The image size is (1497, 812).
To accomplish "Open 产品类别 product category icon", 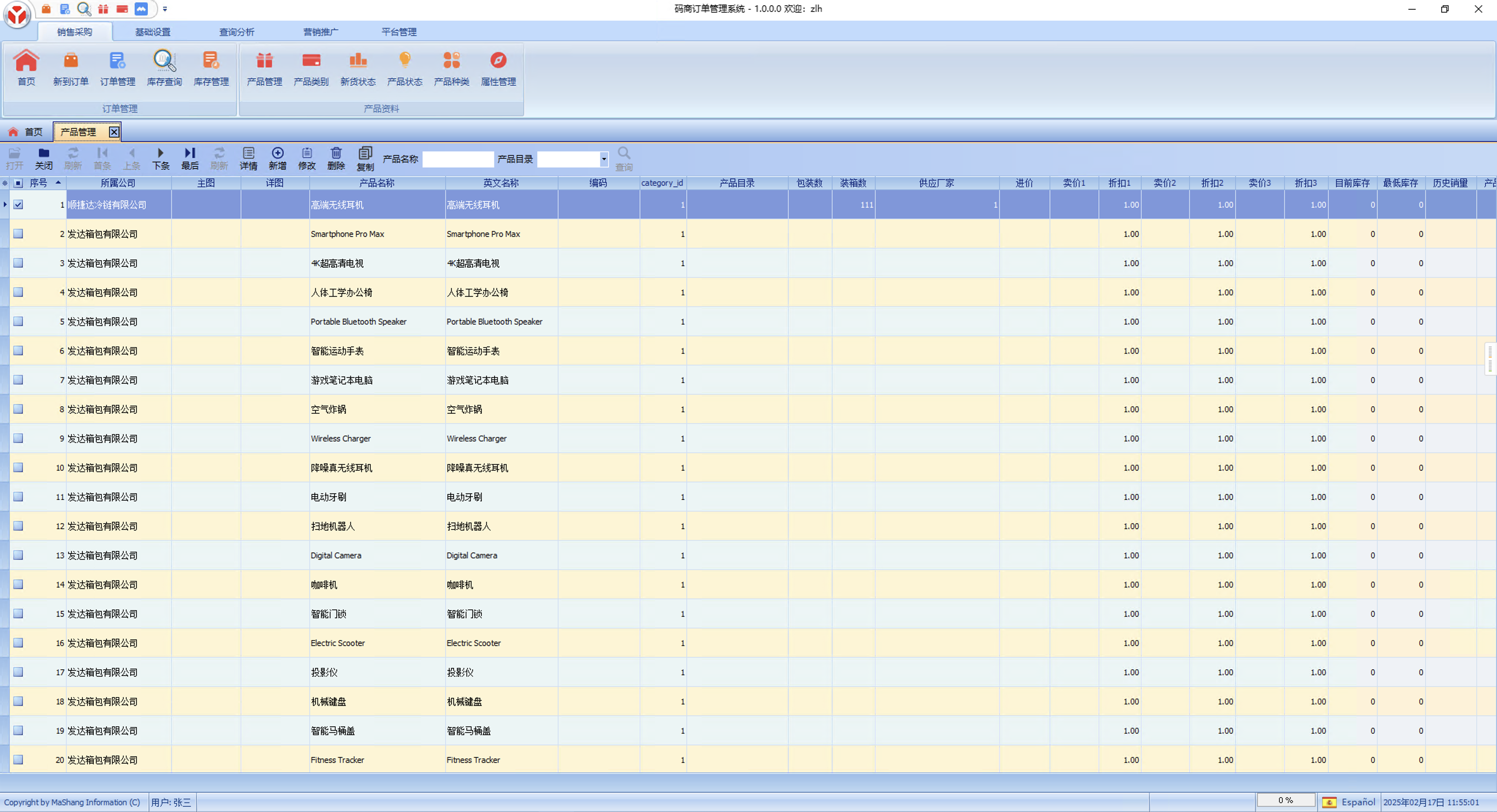I will click(311, 68).
